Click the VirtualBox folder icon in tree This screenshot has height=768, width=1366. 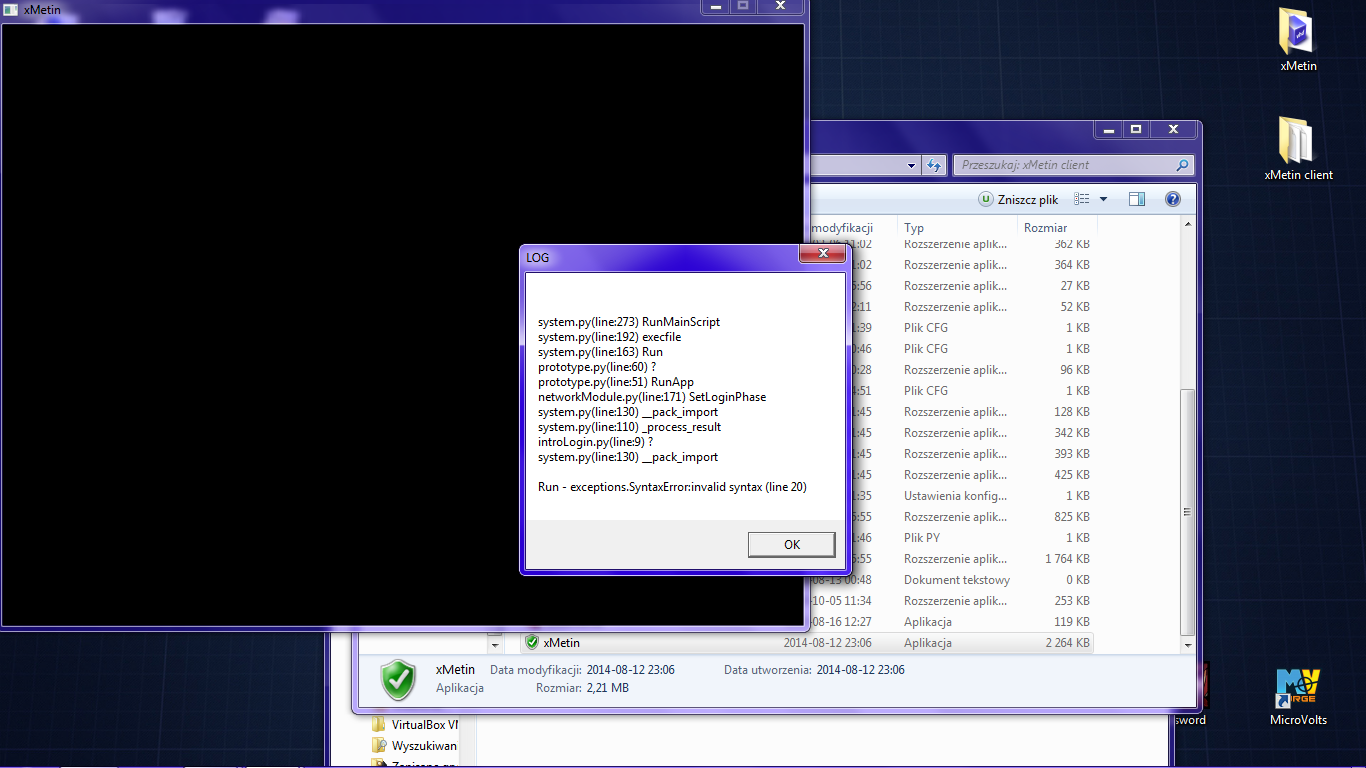coord(379,725)
